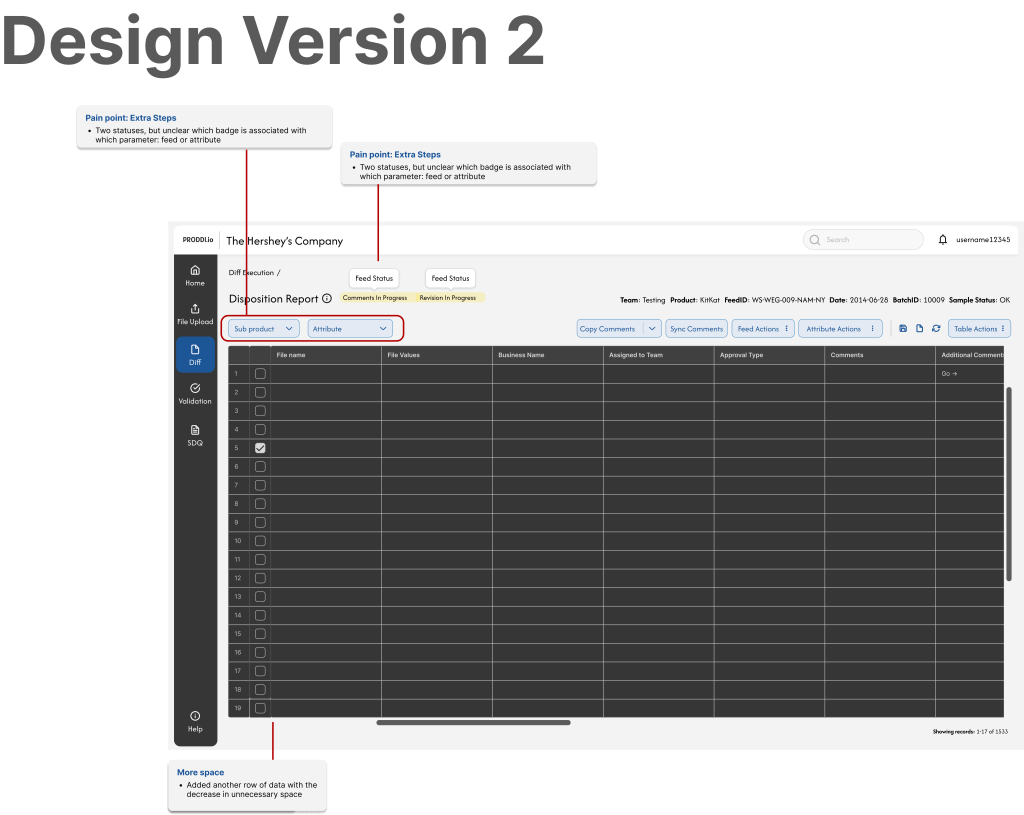Screen dimensions: 1024x815
Task: Open the SDQ sidebar item
Action: pyautogui.click(x=194, y=435)
